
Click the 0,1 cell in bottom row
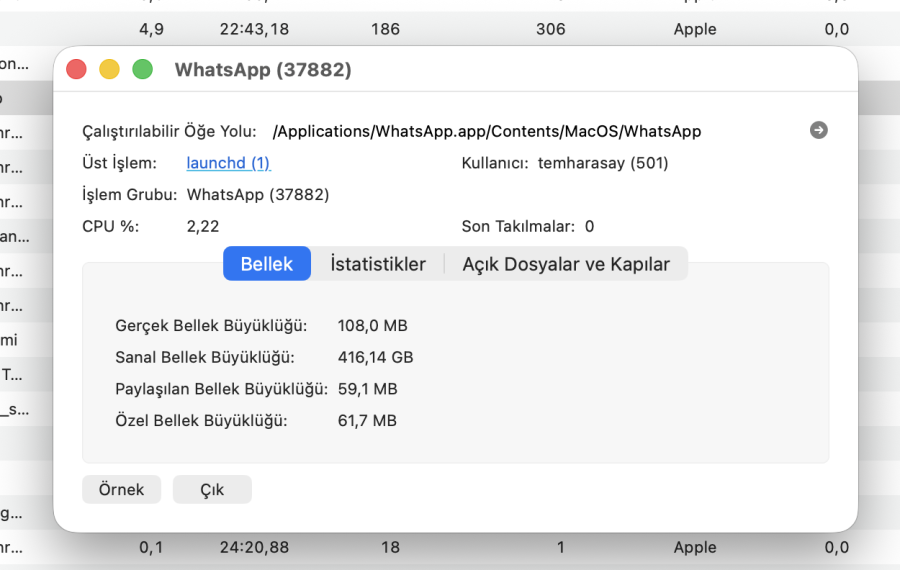coord(151,547)
